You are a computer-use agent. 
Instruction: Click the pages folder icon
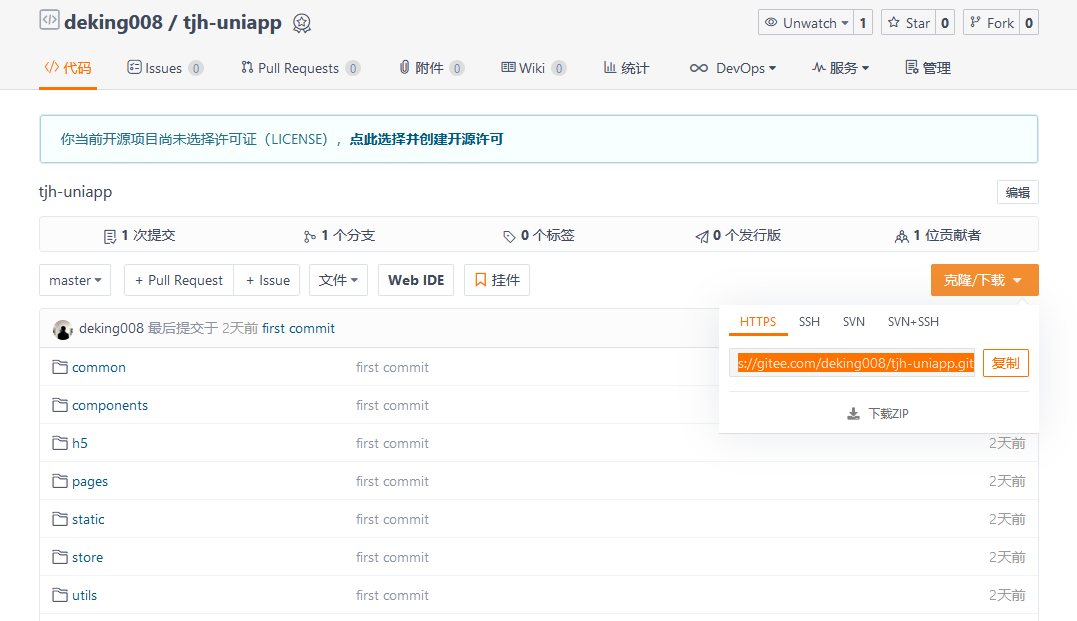click(x=60, y=481)
